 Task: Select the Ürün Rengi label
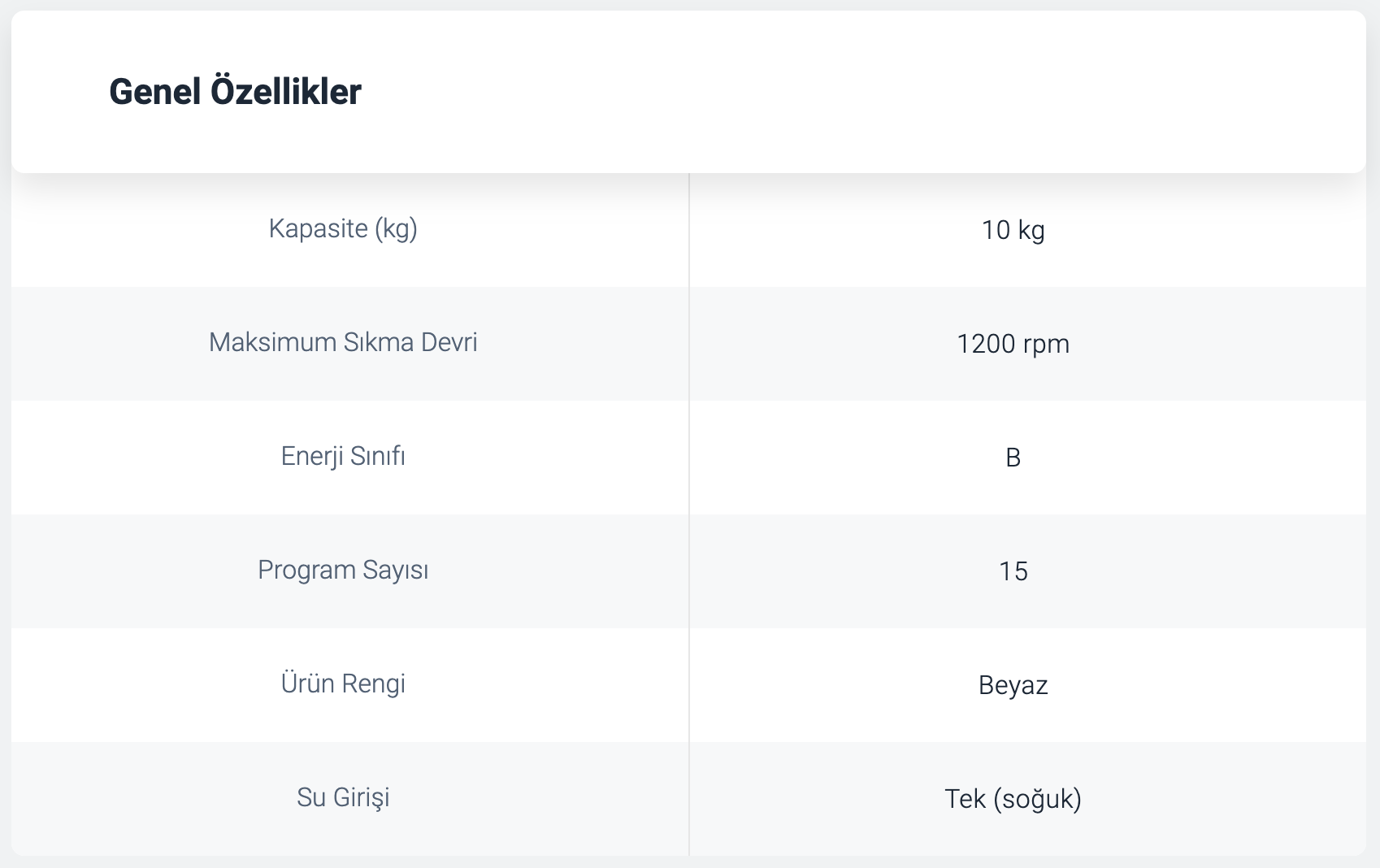pos(343,684)
